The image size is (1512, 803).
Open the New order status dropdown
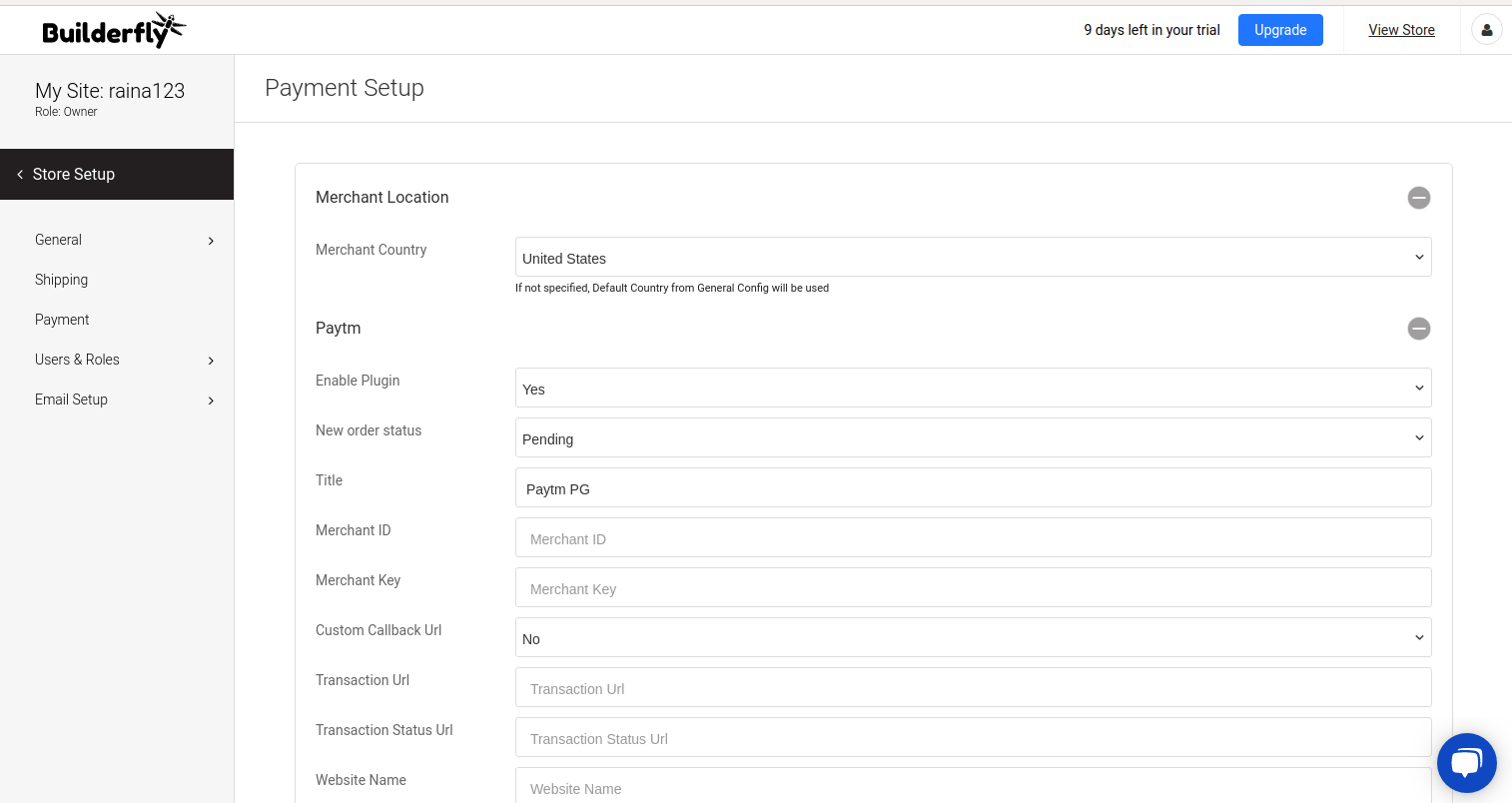point(973,438)
